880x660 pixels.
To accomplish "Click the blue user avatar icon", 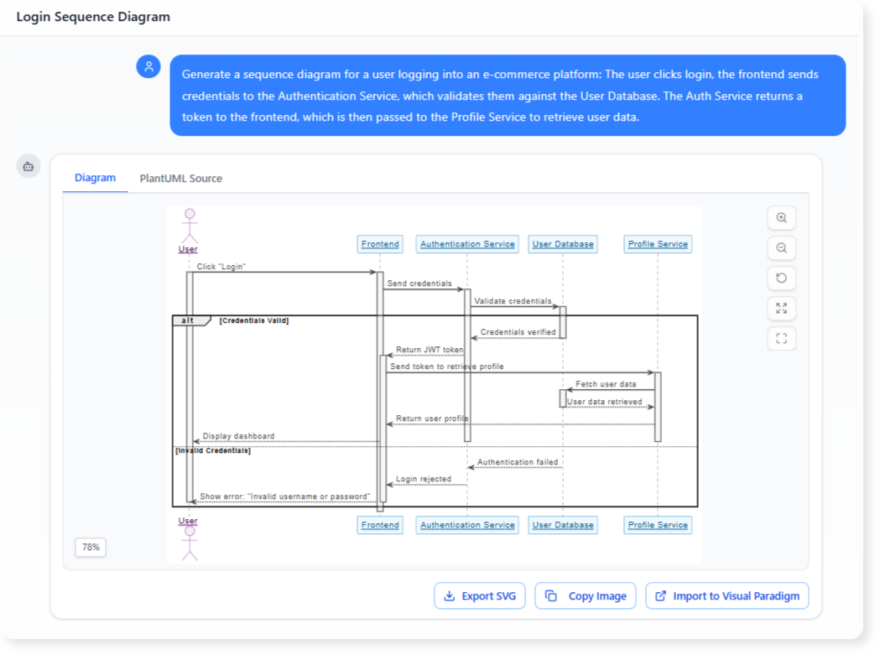I will click(148, 66).
